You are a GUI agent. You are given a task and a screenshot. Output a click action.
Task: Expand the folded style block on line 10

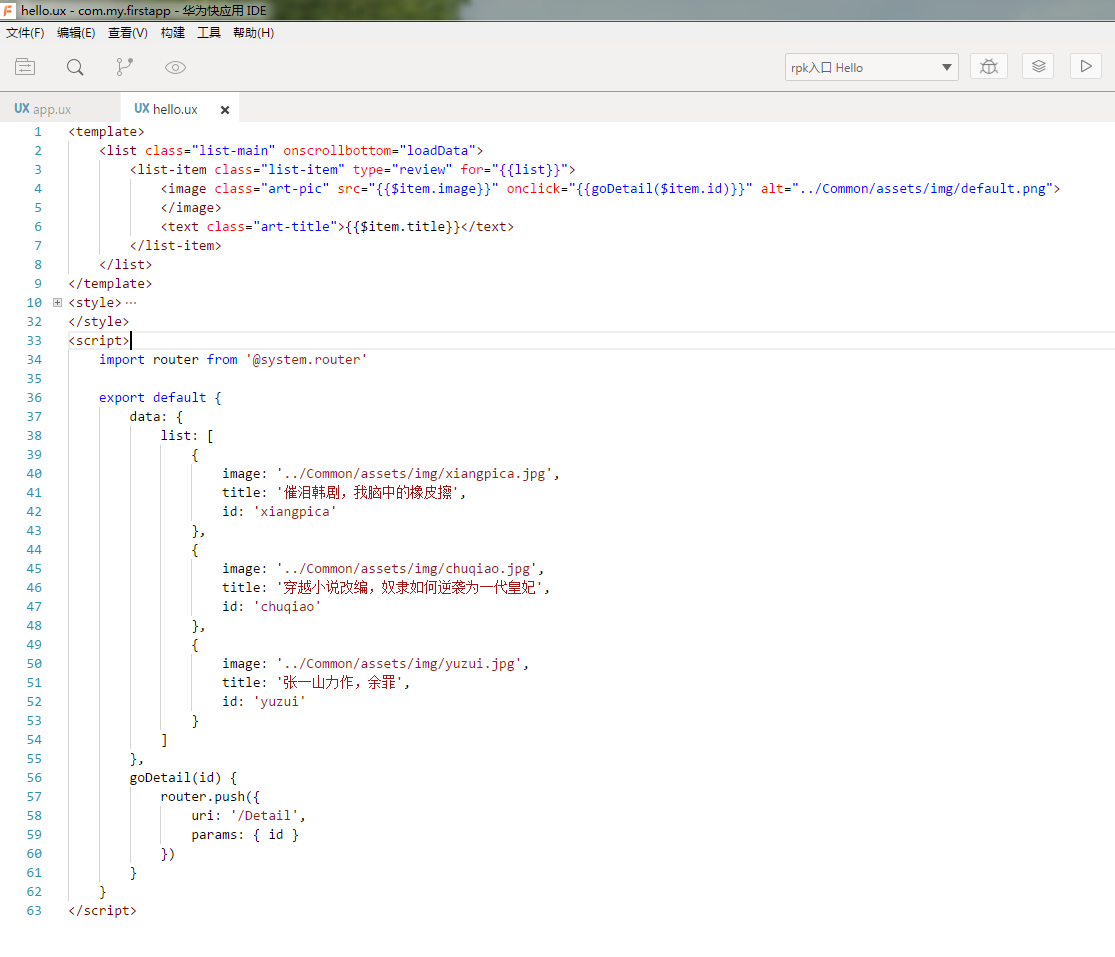(58, 303)
